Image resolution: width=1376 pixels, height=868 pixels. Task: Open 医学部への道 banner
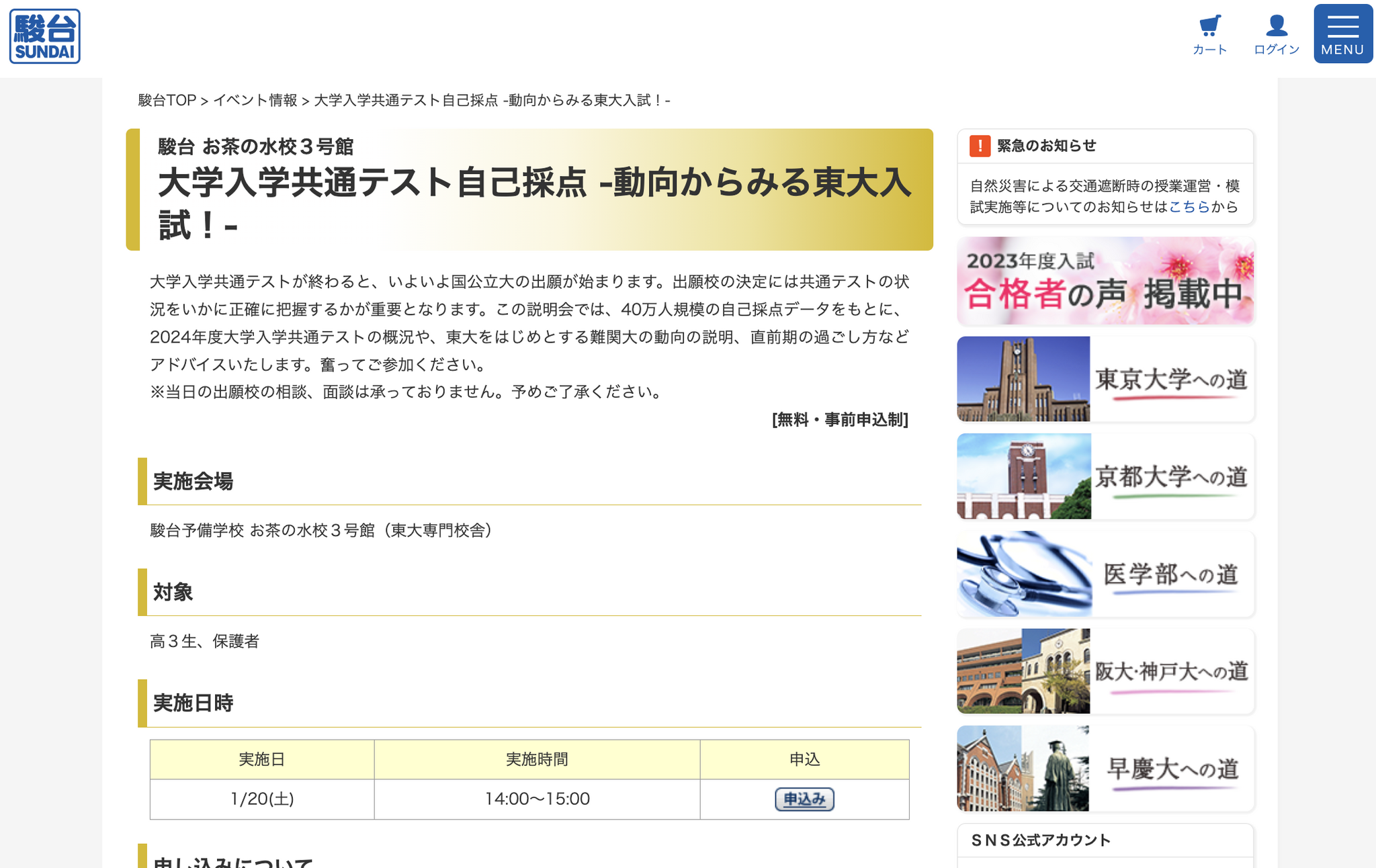[1105, 574]
